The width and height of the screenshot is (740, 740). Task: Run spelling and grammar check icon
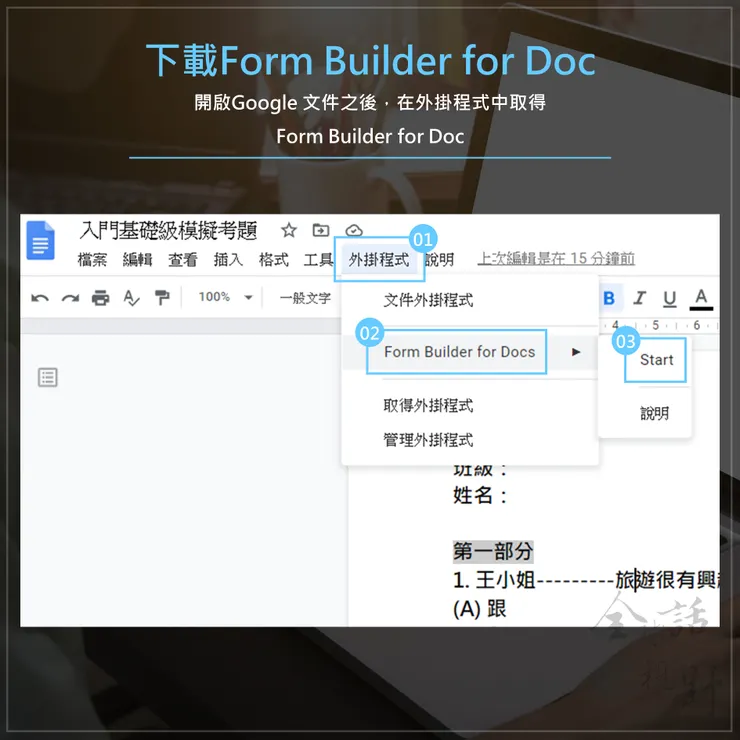pyautogui.click(x=131, y=298)
